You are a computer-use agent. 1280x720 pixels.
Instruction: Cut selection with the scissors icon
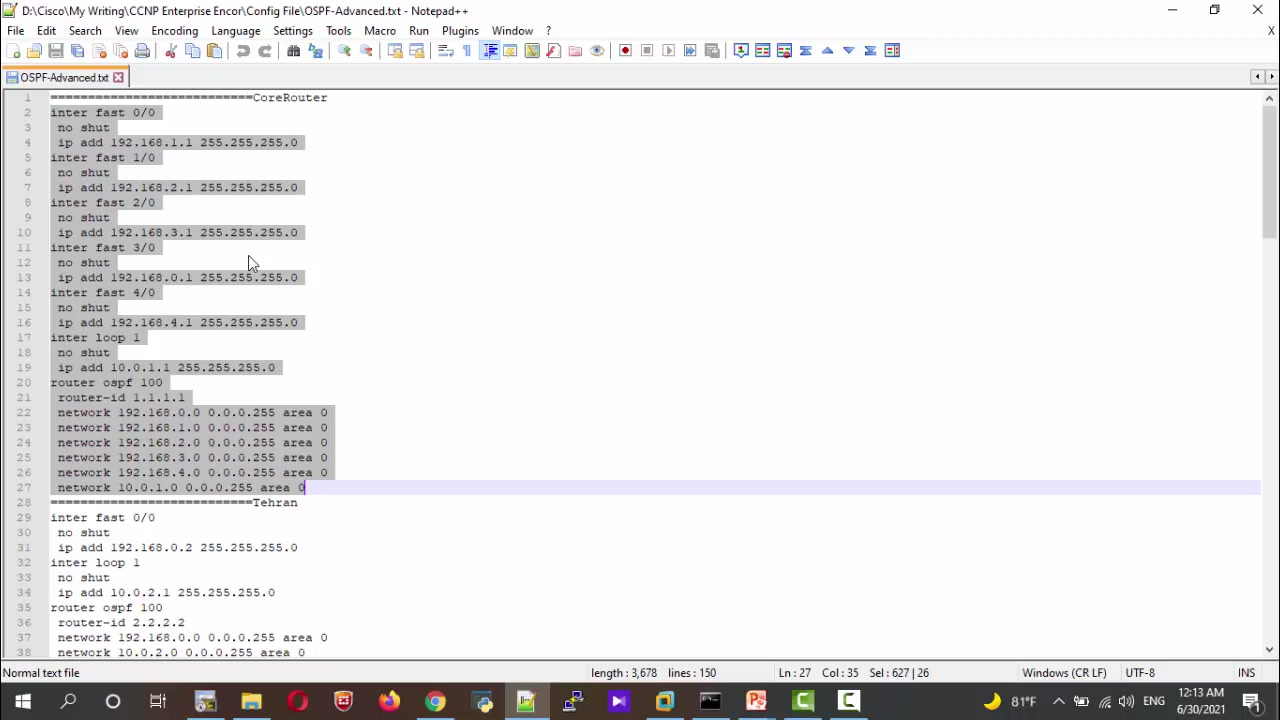click(171, 51)
